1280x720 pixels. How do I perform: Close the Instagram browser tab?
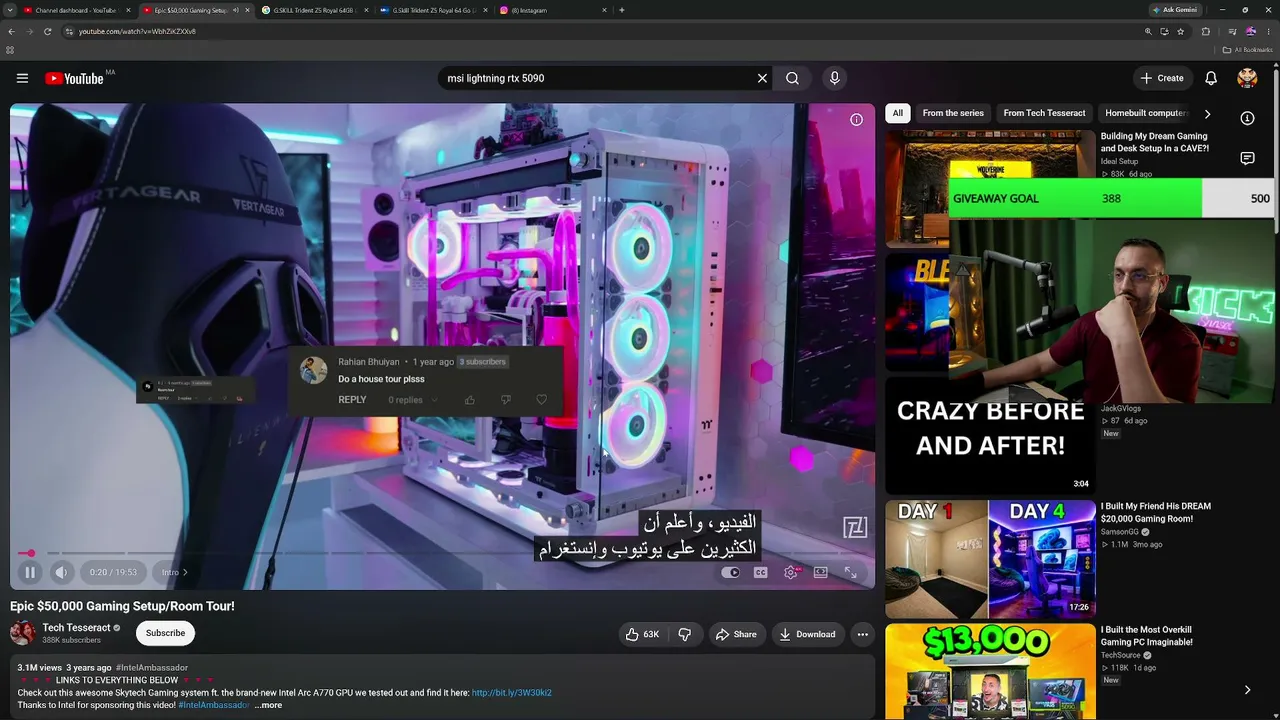[604, 10]
